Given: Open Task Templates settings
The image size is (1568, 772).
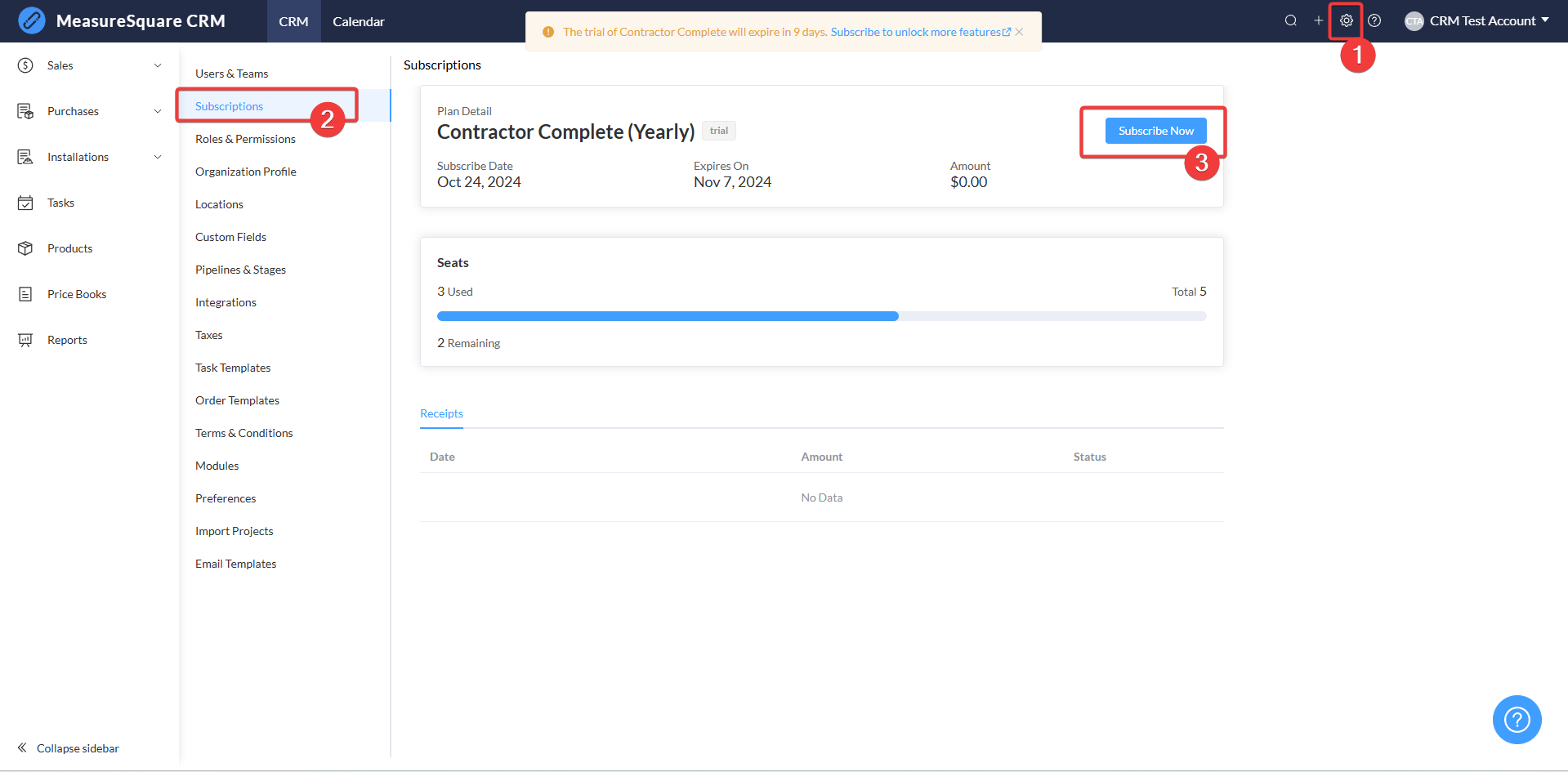Looking at the screenshot, I should [x=233, y=368].
